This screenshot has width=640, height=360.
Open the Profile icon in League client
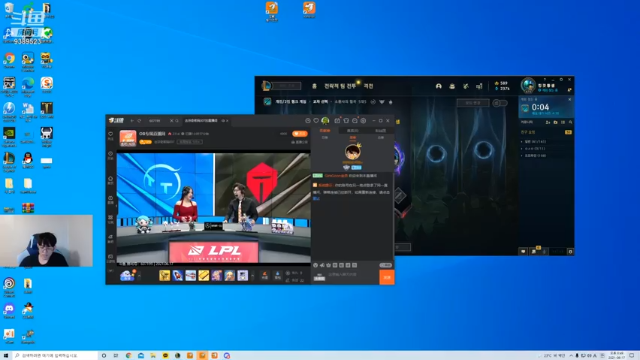439,86
